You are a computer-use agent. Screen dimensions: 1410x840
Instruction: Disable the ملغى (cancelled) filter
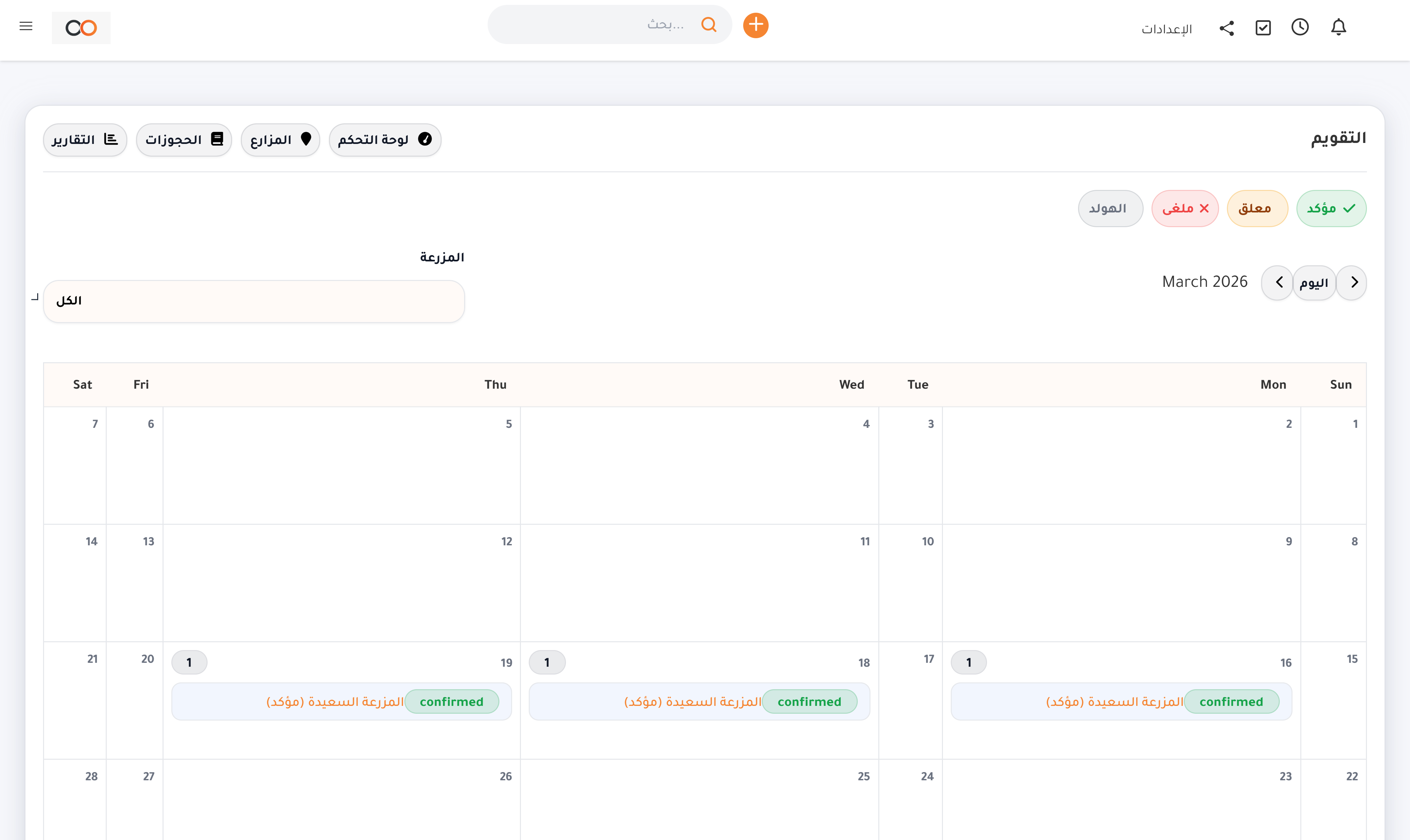(1185, 208)
